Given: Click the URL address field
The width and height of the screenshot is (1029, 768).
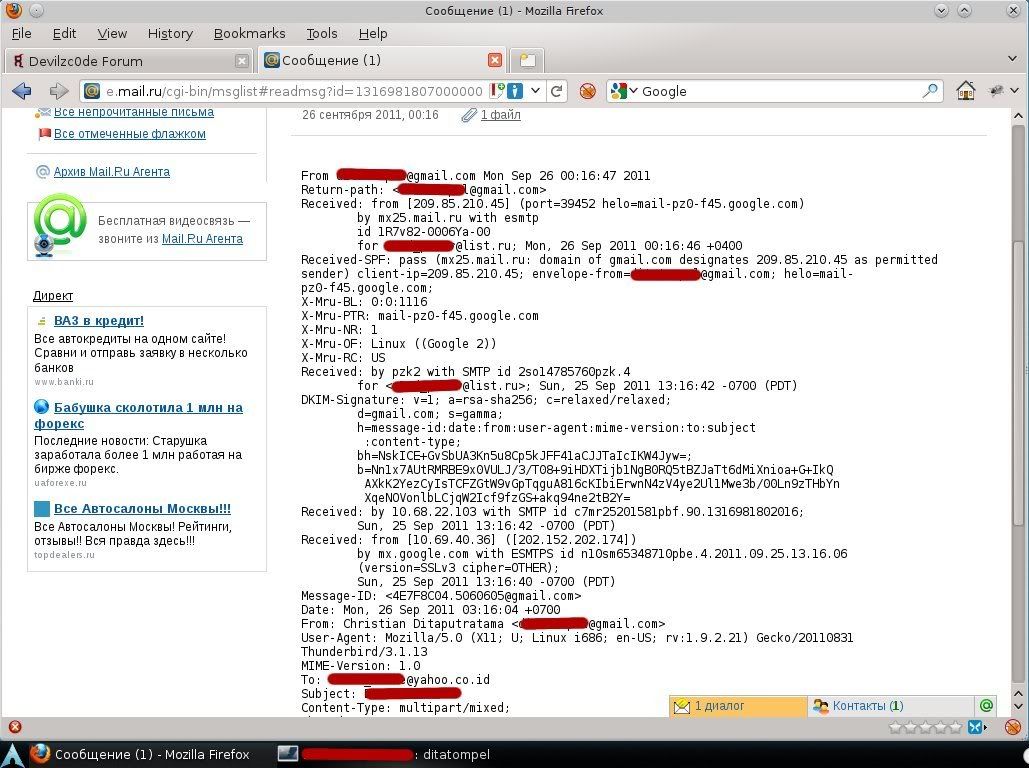Looking at the screenshot, I should point(294,91).
